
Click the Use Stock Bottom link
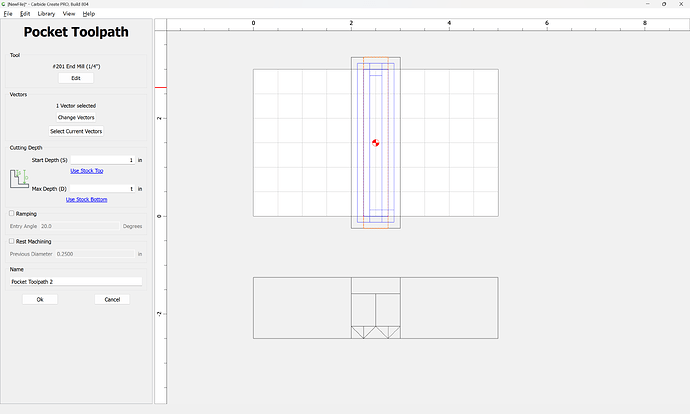pos(86,199)
